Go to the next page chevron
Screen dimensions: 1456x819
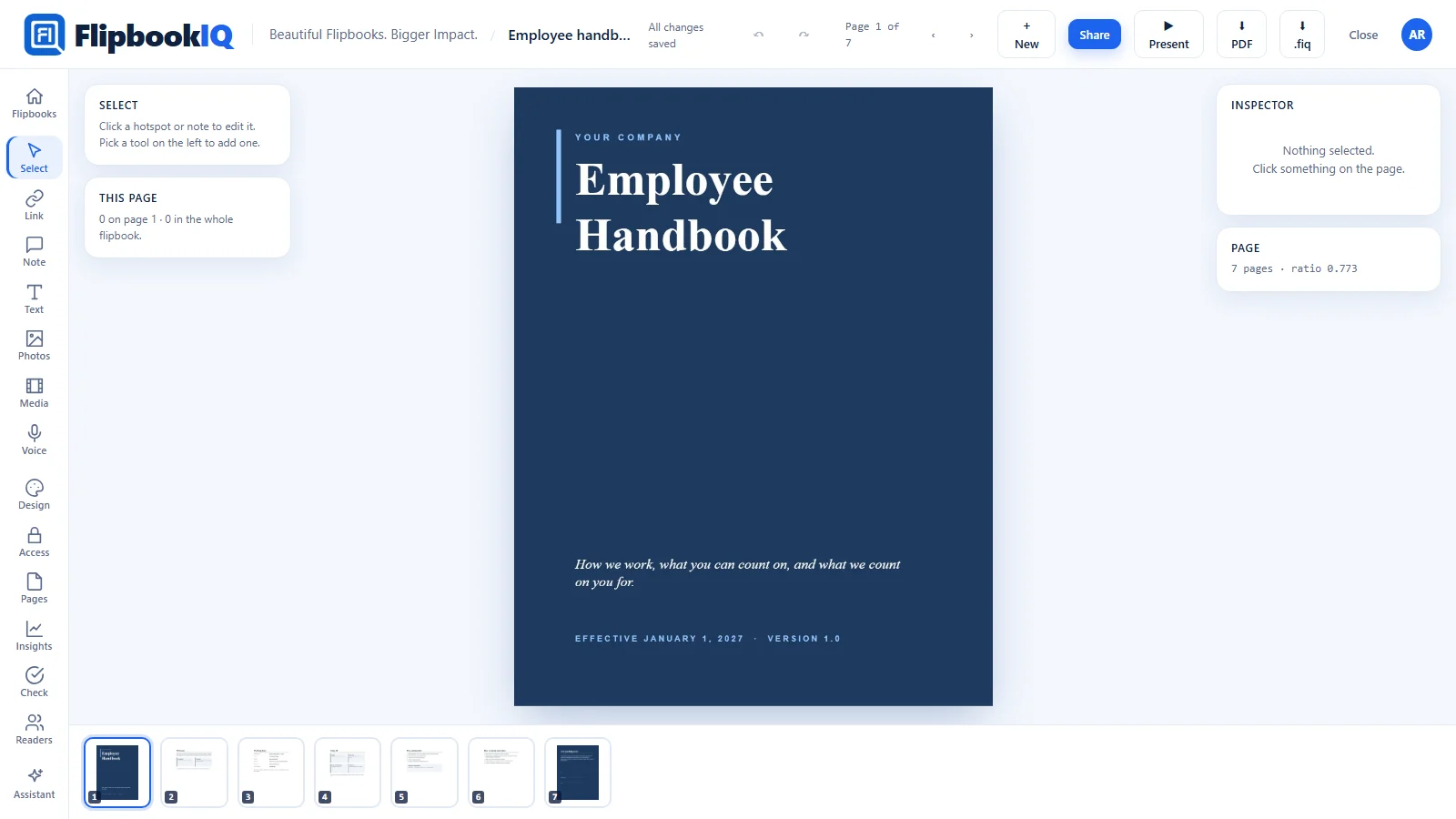point(972,35)
